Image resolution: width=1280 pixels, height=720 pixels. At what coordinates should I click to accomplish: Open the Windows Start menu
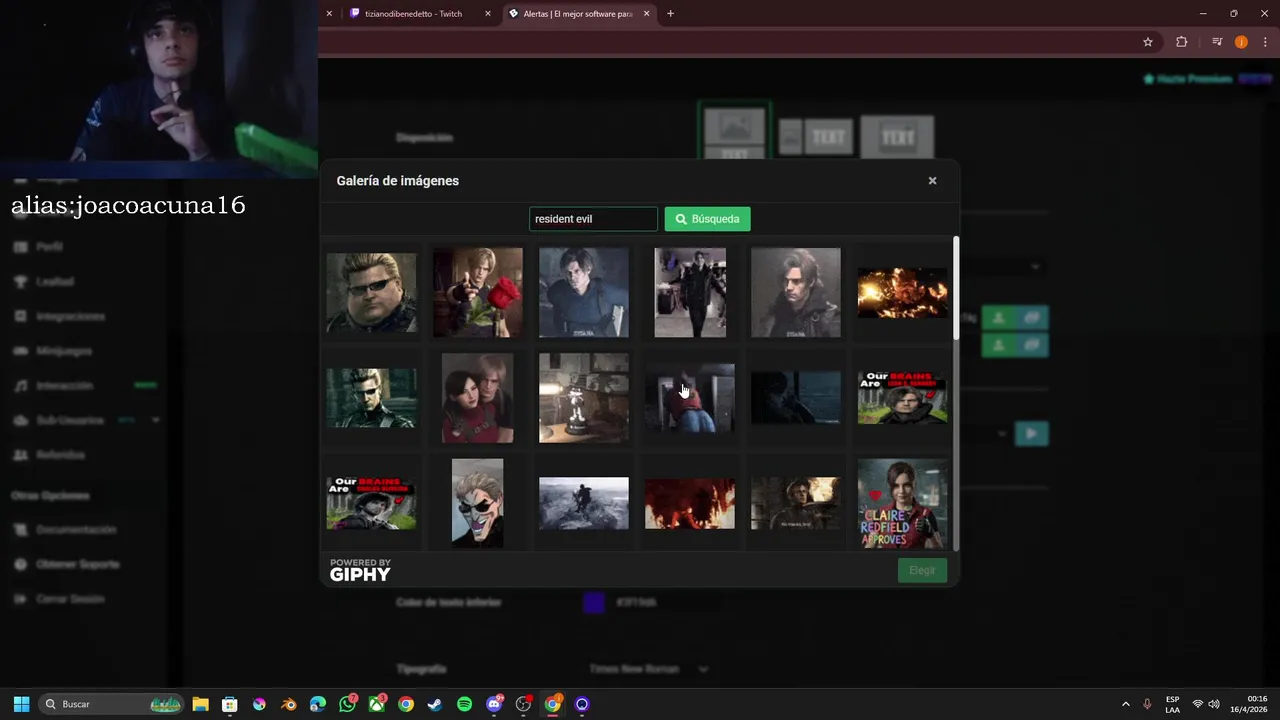(21, 704)
